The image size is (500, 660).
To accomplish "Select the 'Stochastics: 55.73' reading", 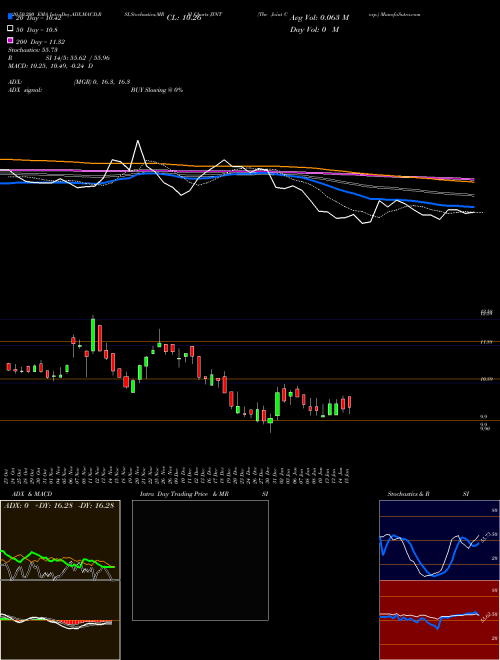I will click(x=32, y=50).
